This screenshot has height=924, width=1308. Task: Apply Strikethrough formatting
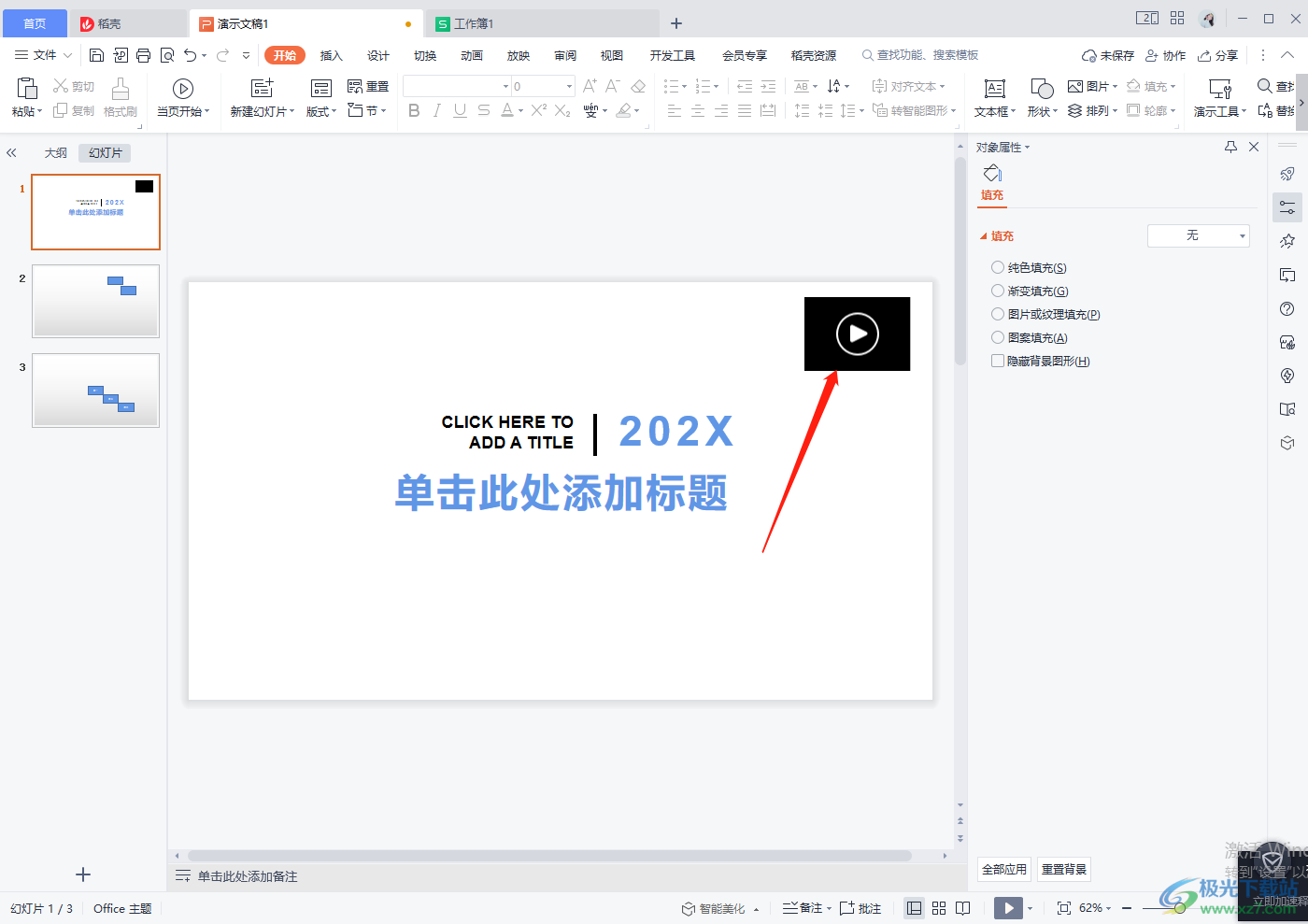[x=483, y=110]
